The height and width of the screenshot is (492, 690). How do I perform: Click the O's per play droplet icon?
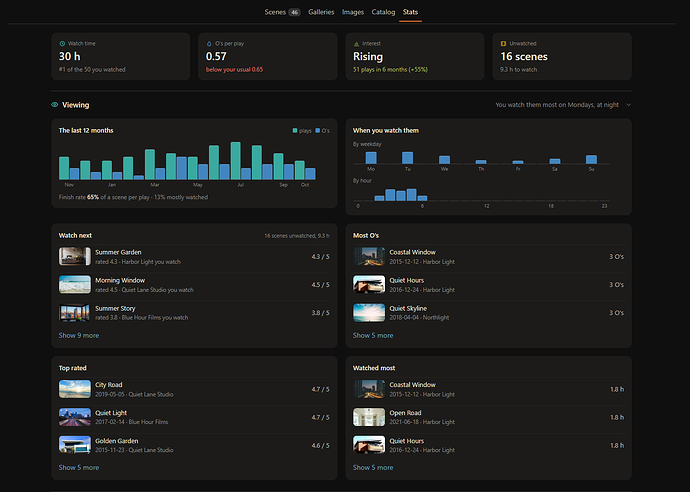point(209,44)
